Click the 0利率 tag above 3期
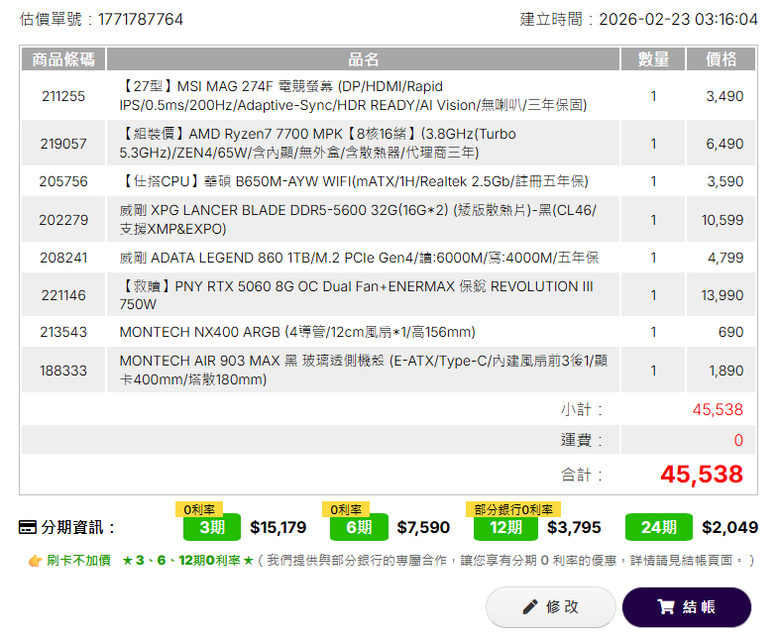The image size is (780, 641). coord(199,509)
